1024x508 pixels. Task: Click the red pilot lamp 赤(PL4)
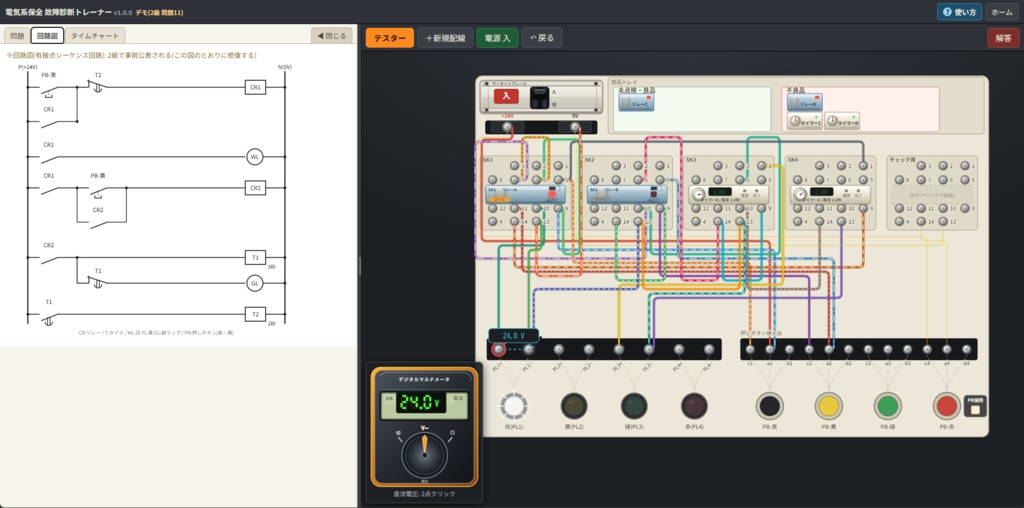(694, 405)
